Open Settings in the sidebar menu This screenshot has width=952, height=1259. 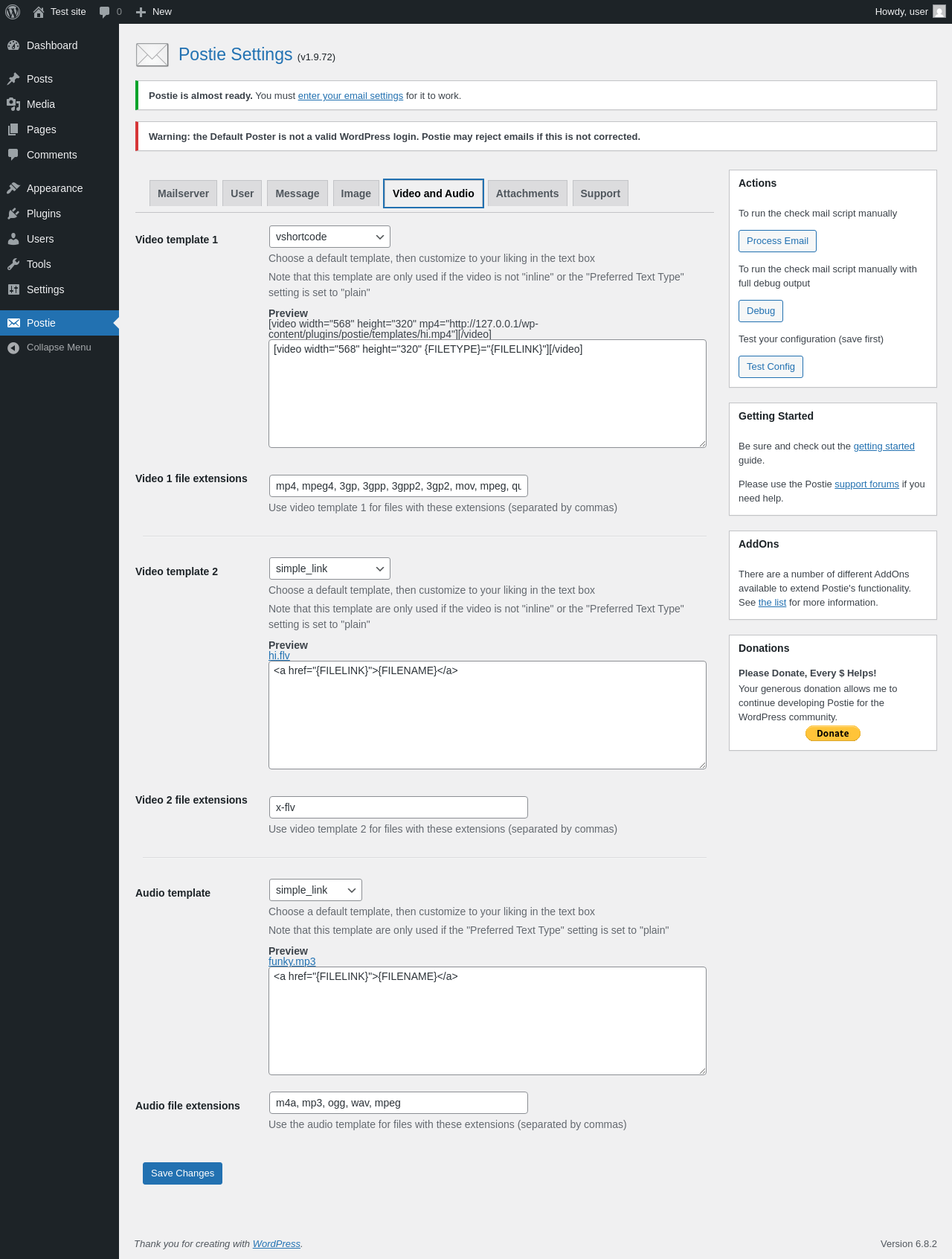[x=59, y=289]
